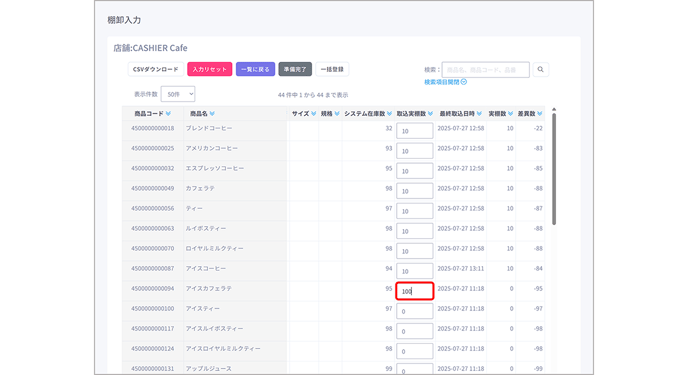Click count field for アイスルイボスティー
Viewport: 688px width, 375px height.
pyautogui.click(x=415, y=331)
